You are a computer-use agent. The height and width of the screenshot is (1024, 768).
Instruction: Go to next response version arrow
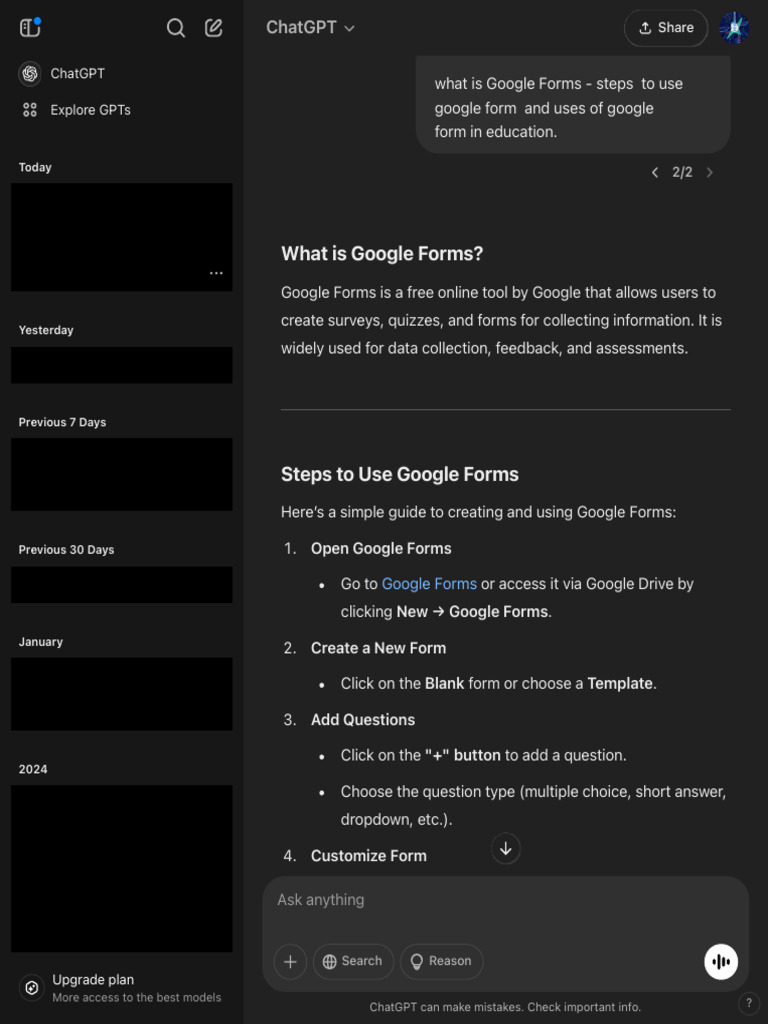[710, 172]
